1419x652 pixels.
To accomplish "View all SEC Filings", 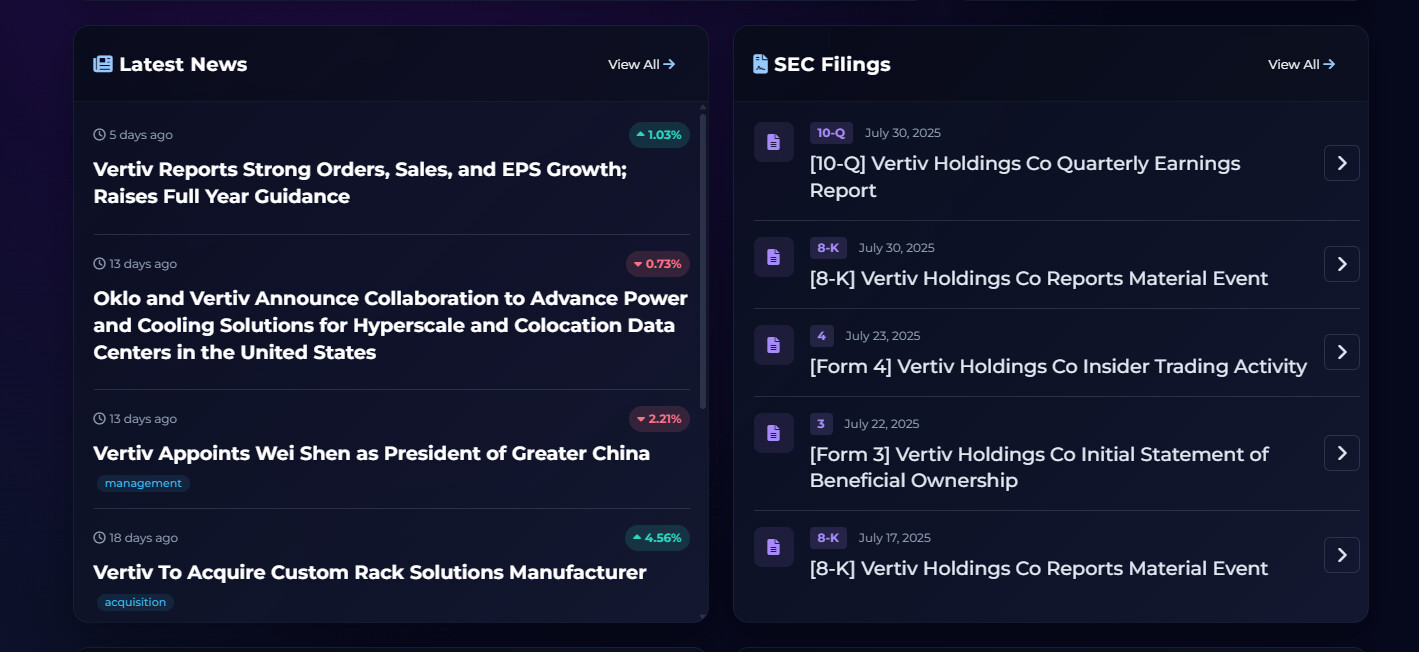I will click(1301, 64).
